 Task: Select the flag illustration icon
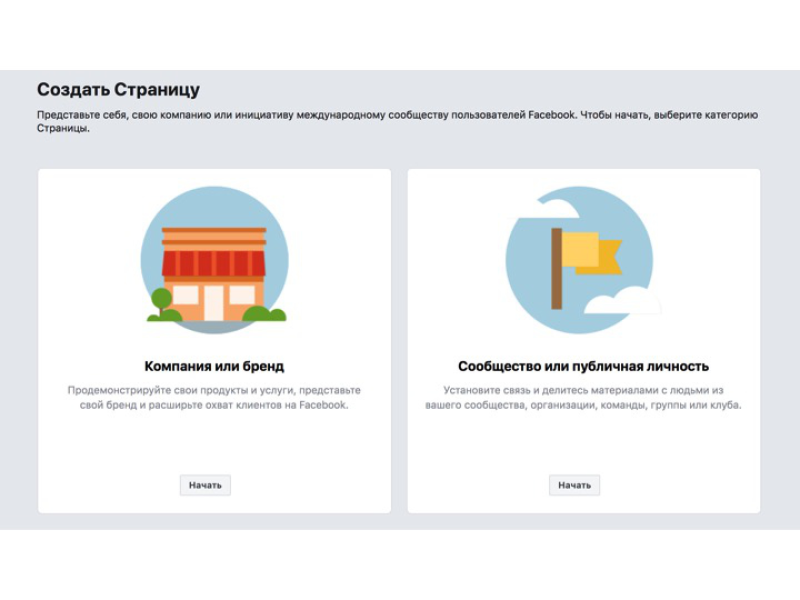pyautogui.click(x=580, y=260)
